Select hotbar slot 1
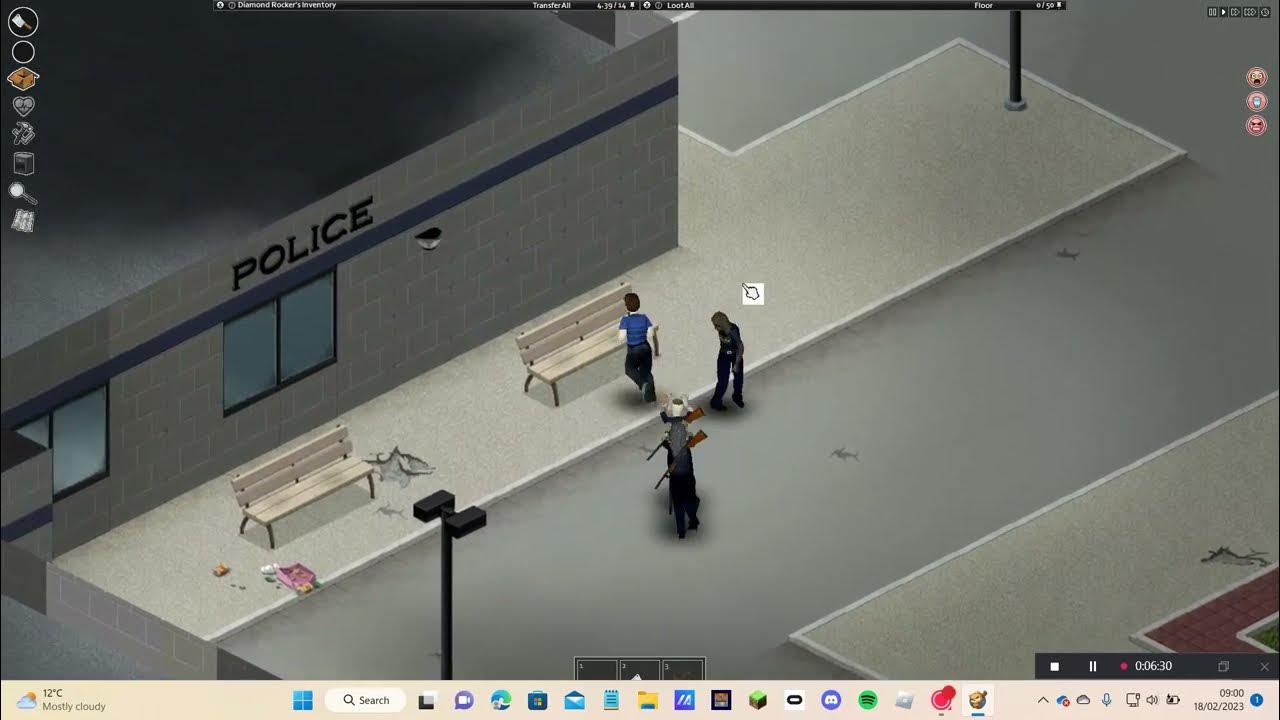 click(596, 670)
